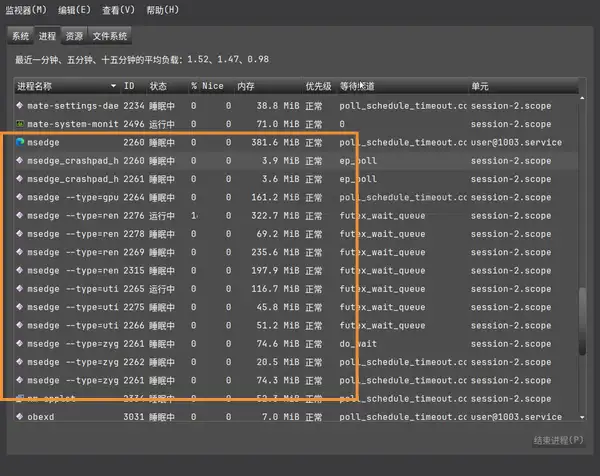Sort processes by the 进程名称 column header

pos(67,86)
